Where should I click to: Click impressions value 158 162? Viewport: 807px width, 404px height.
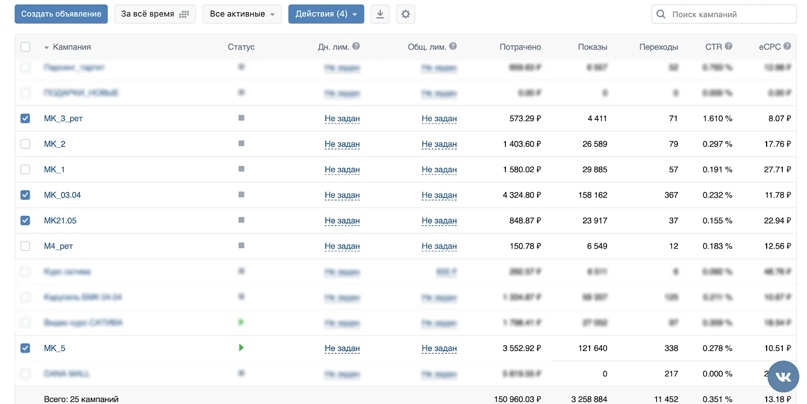click(x=593, y=195)
